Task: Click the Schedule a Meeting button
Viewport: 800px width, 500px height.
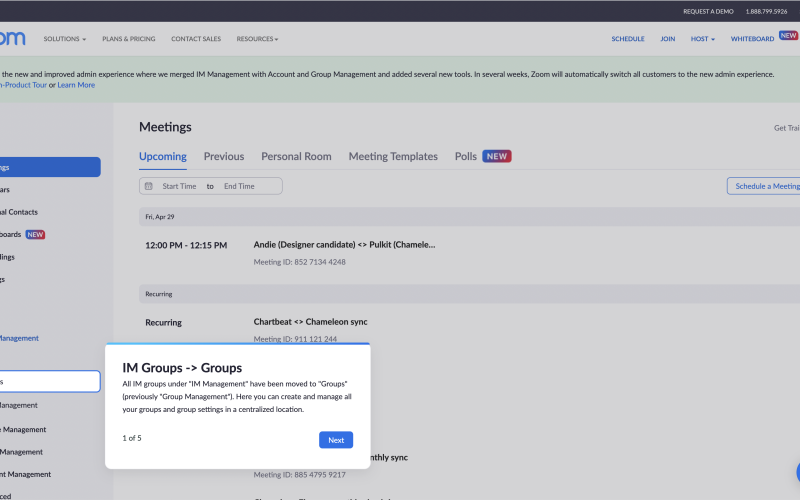Action: (x=765, y=186)
